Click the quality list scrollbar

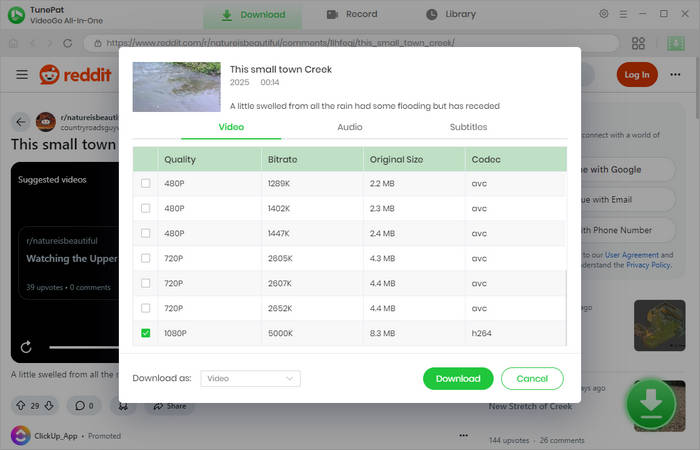point(566,308)
